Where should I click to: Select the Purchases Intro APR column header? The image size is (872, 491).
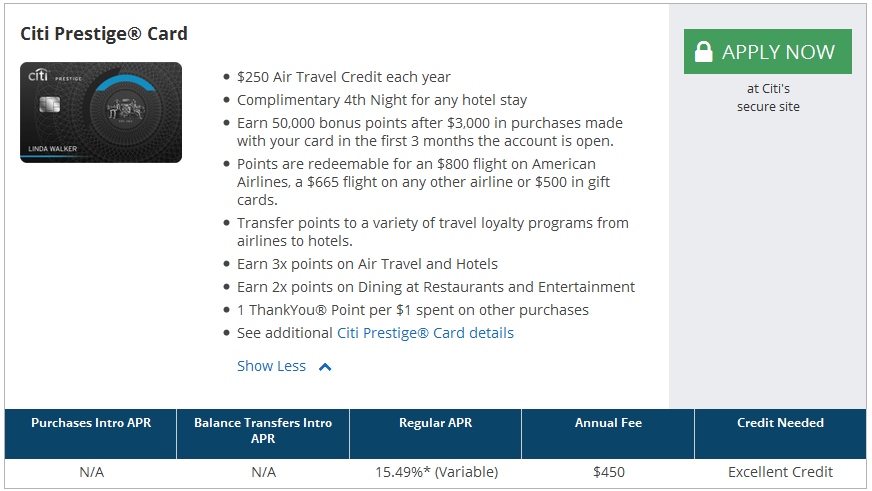(91, 423)
